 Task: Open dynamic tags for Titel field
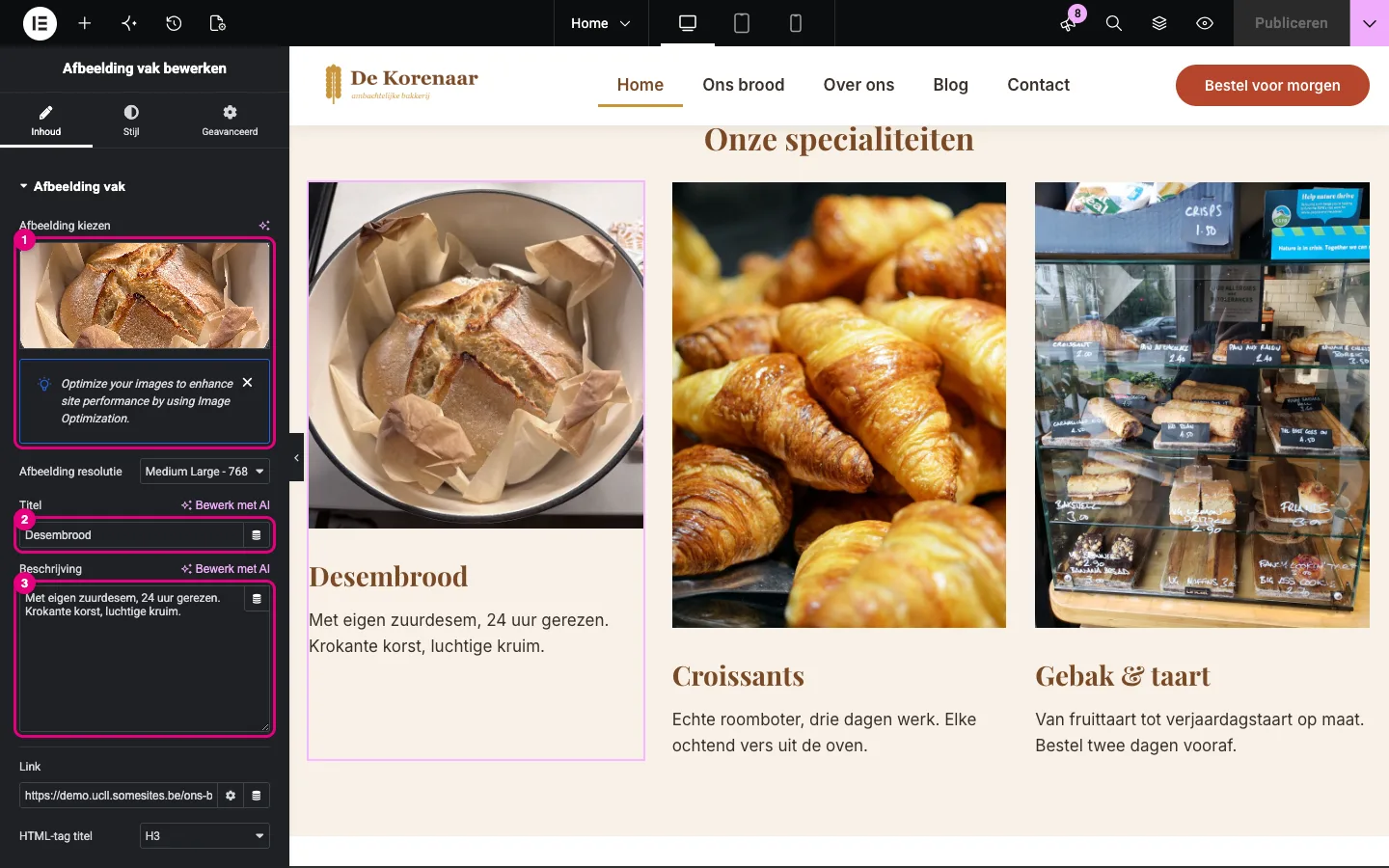coord(257,535)
